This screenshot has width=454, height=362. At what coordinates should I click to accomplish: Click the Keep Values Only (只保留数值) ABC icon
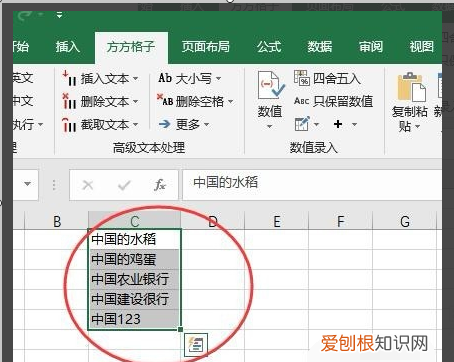[x=302, y=101]
